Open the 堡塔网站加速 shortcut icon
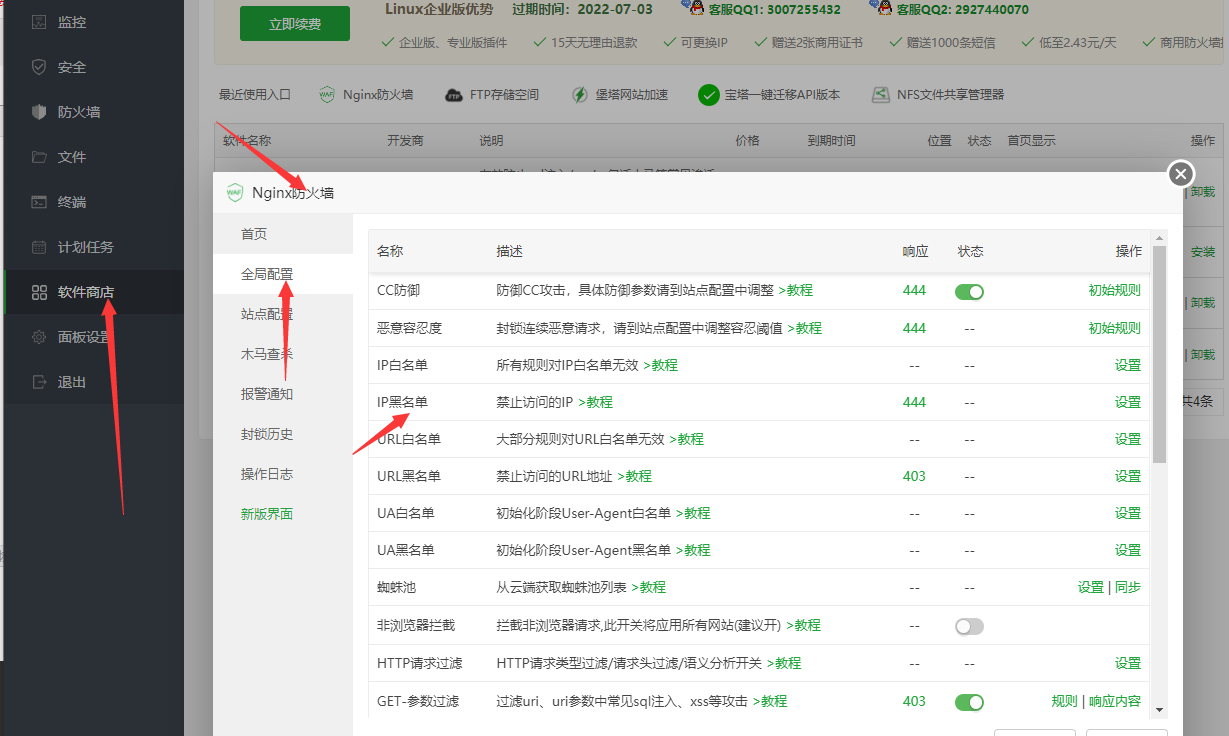This screenshot has width=1229, height=736. coord(580,95)
